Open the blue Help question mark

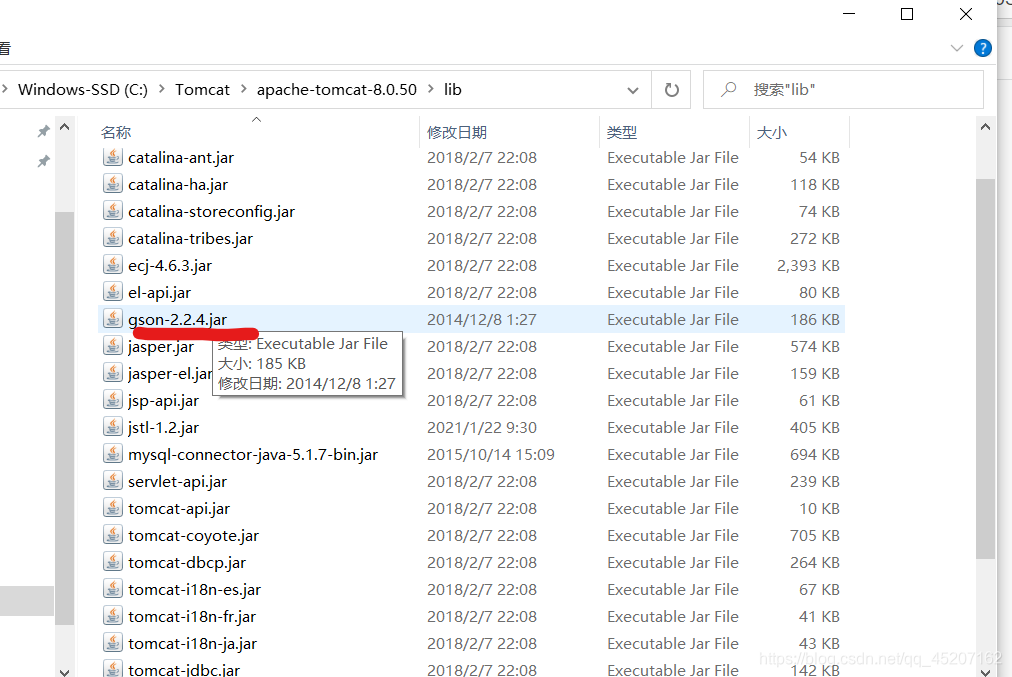pyautogui.click(x=982, y=47)
